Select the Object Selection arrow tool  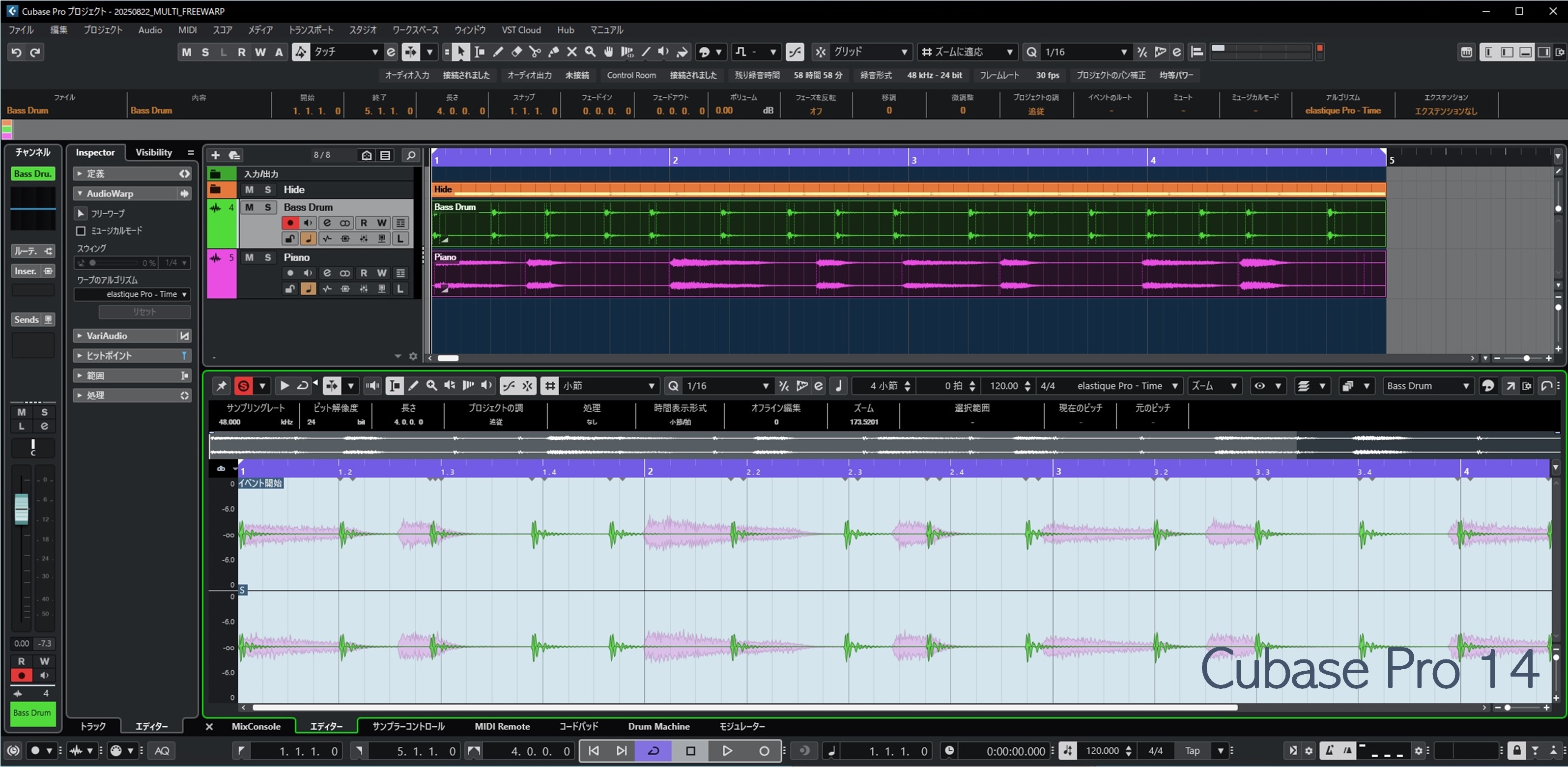[x=461, y=53]
